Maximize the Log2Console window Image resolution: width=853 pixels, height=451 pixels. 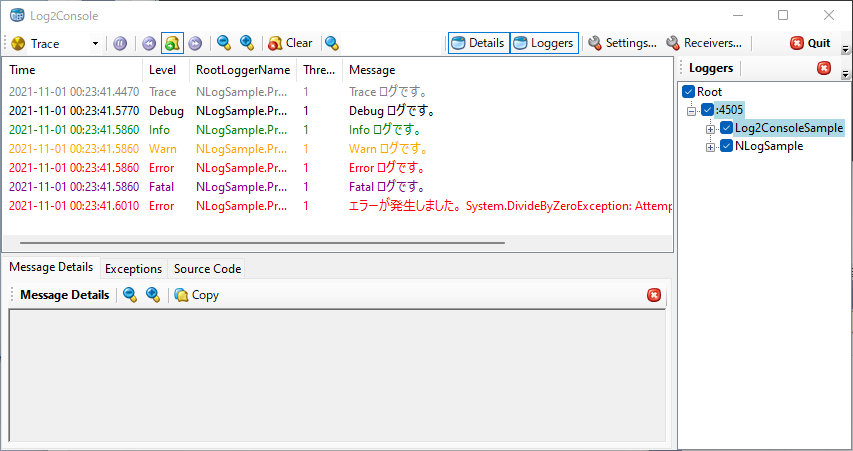(x=783, y=15)
